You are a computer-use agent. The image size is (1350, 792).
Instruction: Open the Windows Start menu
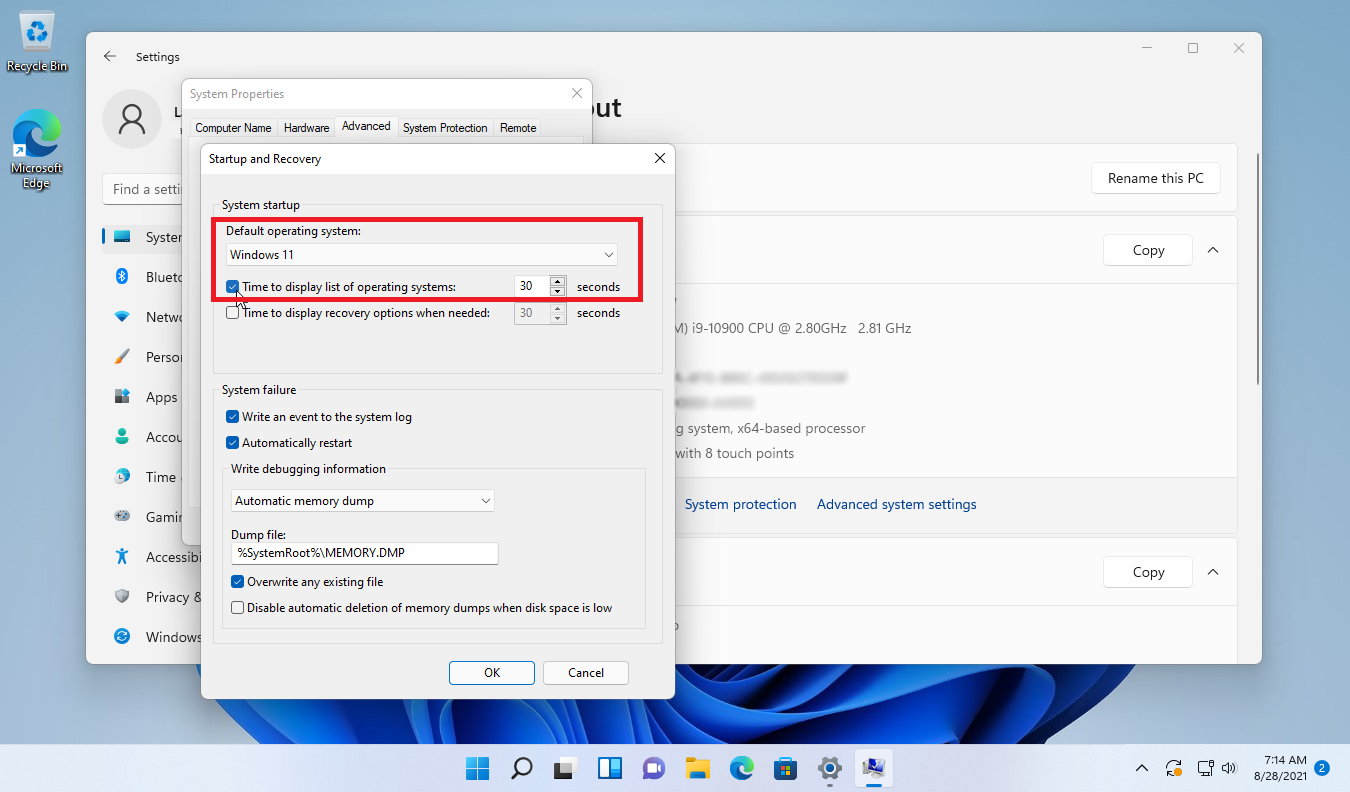pyautogui.click(x=477, y=768)
